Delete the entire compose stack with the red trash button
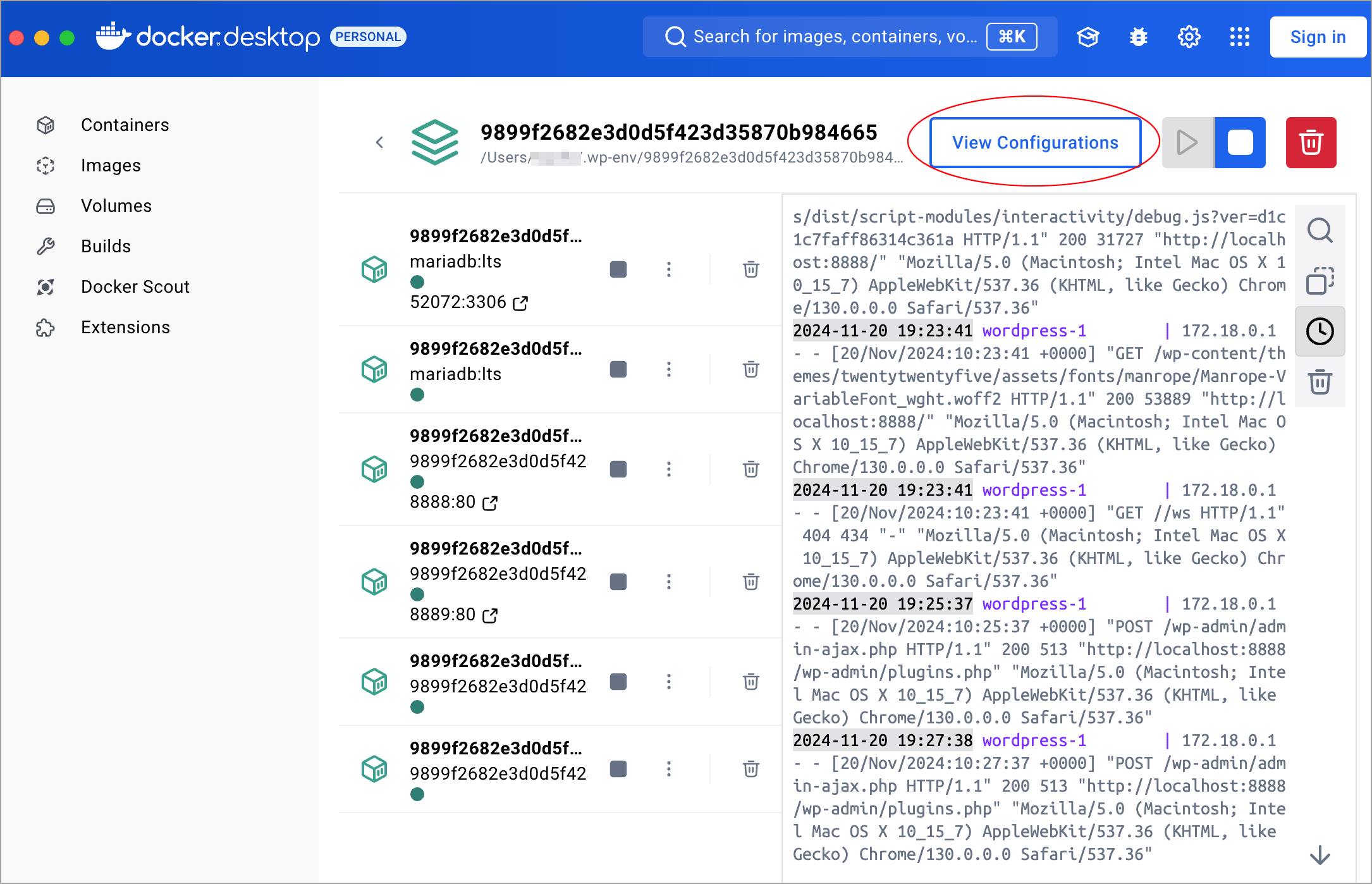The image size is (1372, 884). [1311, 142]
